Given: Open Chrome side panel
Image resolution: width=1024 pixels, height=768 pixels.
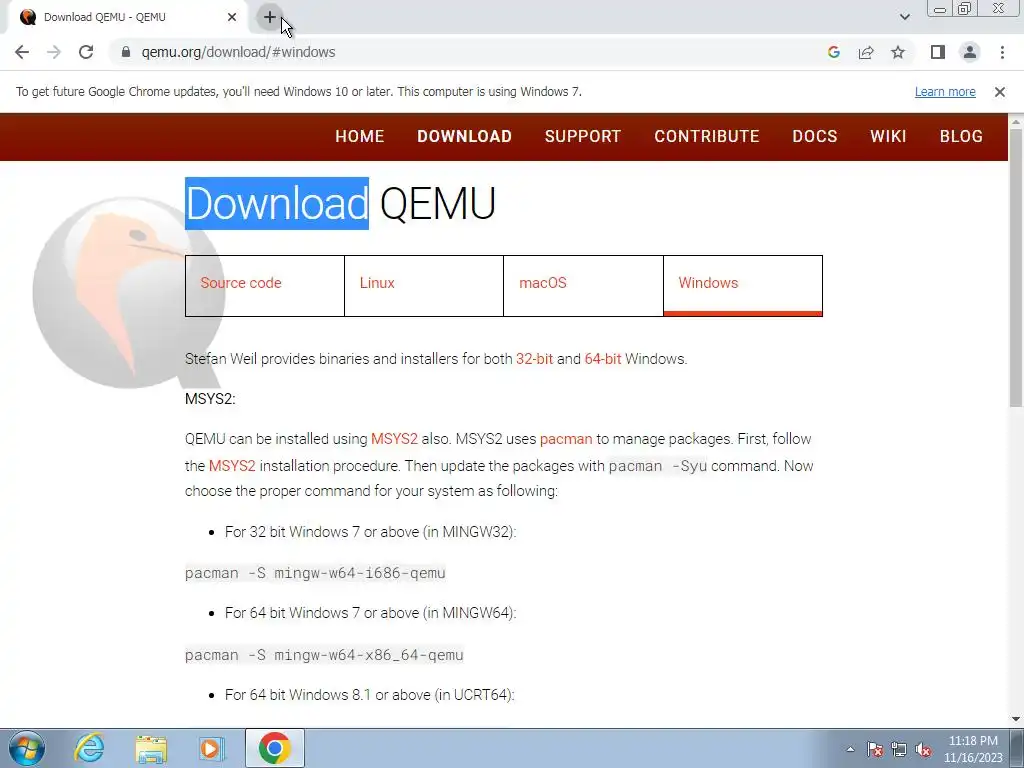Looking at the screenshot, I should pos(938,52).
